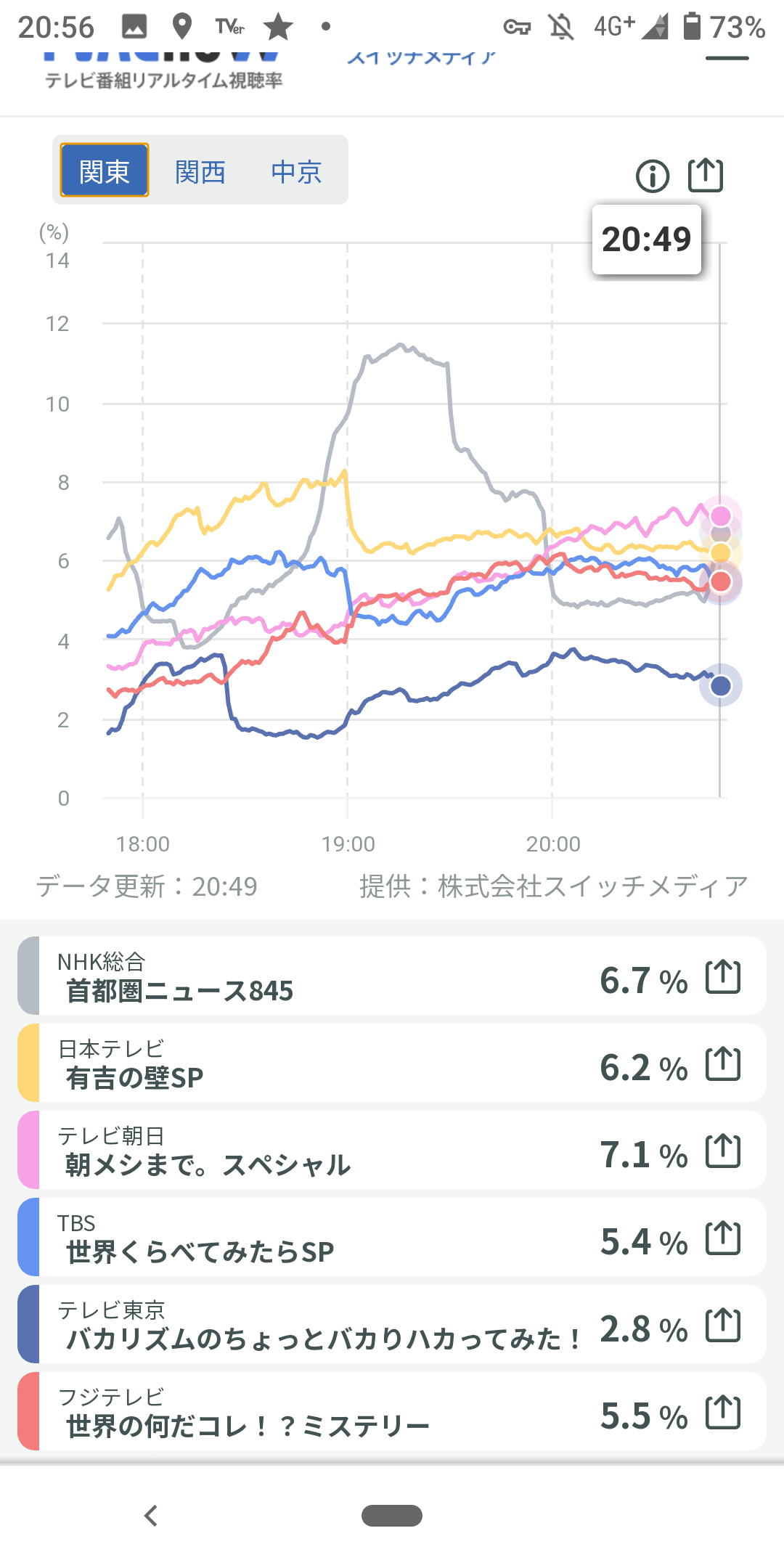
Task: Tap the yellow 日本テレビ color bar
Action: pos(28,1063)
